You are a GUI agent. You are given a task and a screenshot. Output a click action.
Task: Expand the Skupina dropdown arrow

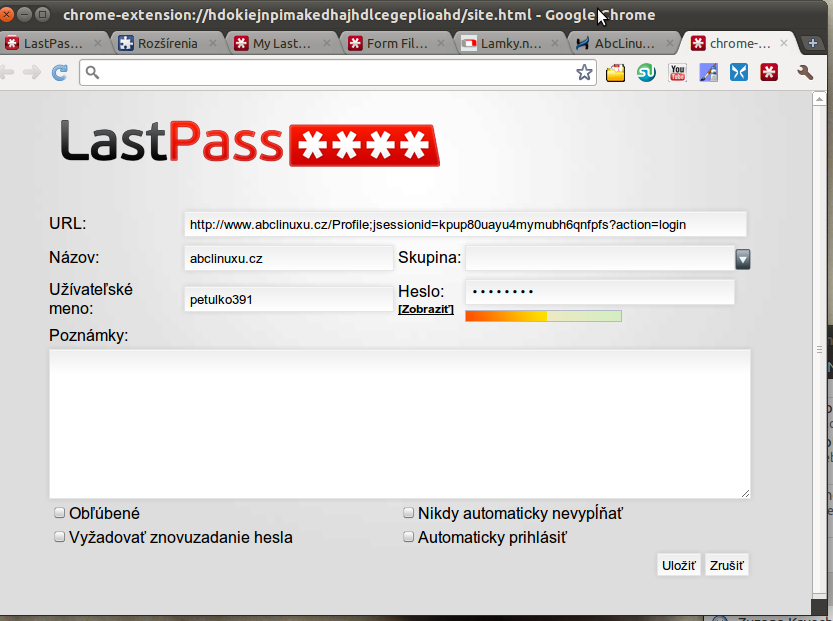tap(743, 259)
